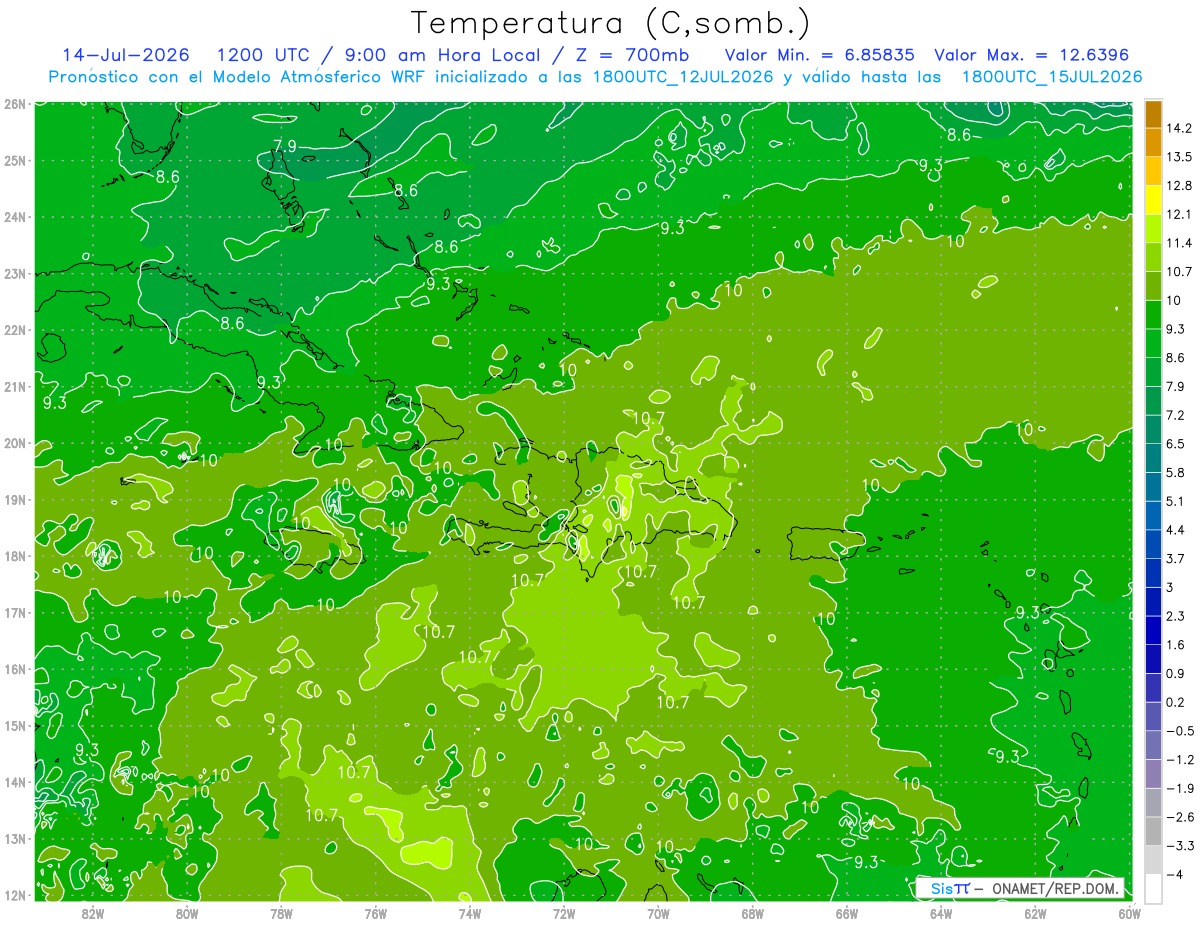The height and width of the screenshot is (927, 1200).
Task: Click the '19N' latitude label
Action: pos(15,499)
